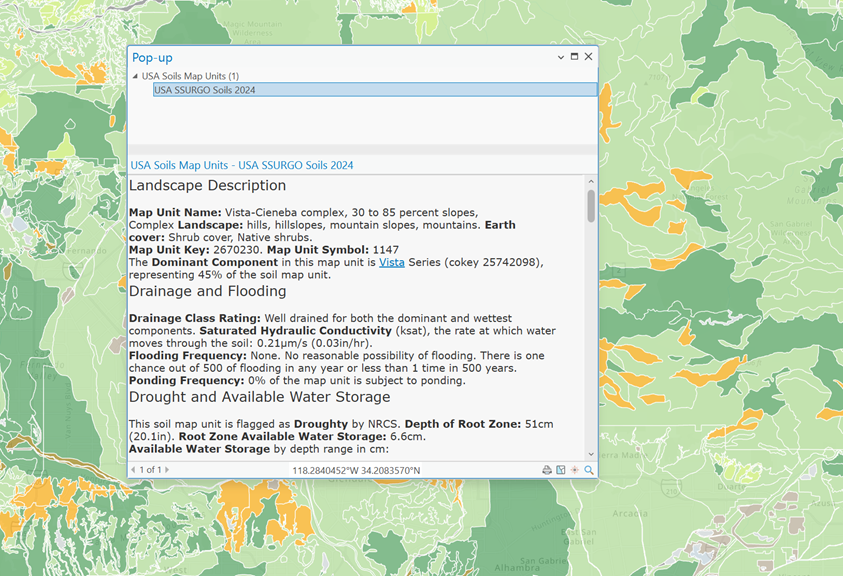Viewport: 843px width, 576px height.
Task: Select USA SSURGO Soils 2024 entry
Action: (205, 90)
